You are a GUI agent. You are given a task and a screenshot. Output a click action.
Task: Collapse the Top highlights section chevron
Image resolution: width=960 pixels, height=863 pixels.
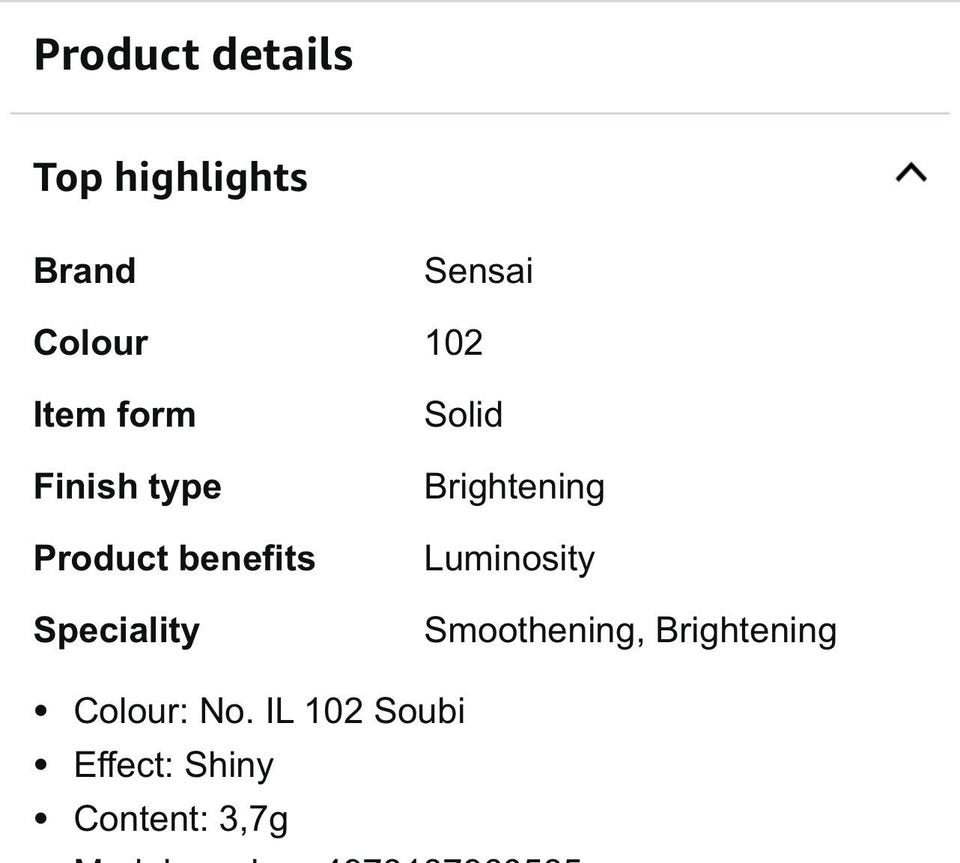point(911,174)
